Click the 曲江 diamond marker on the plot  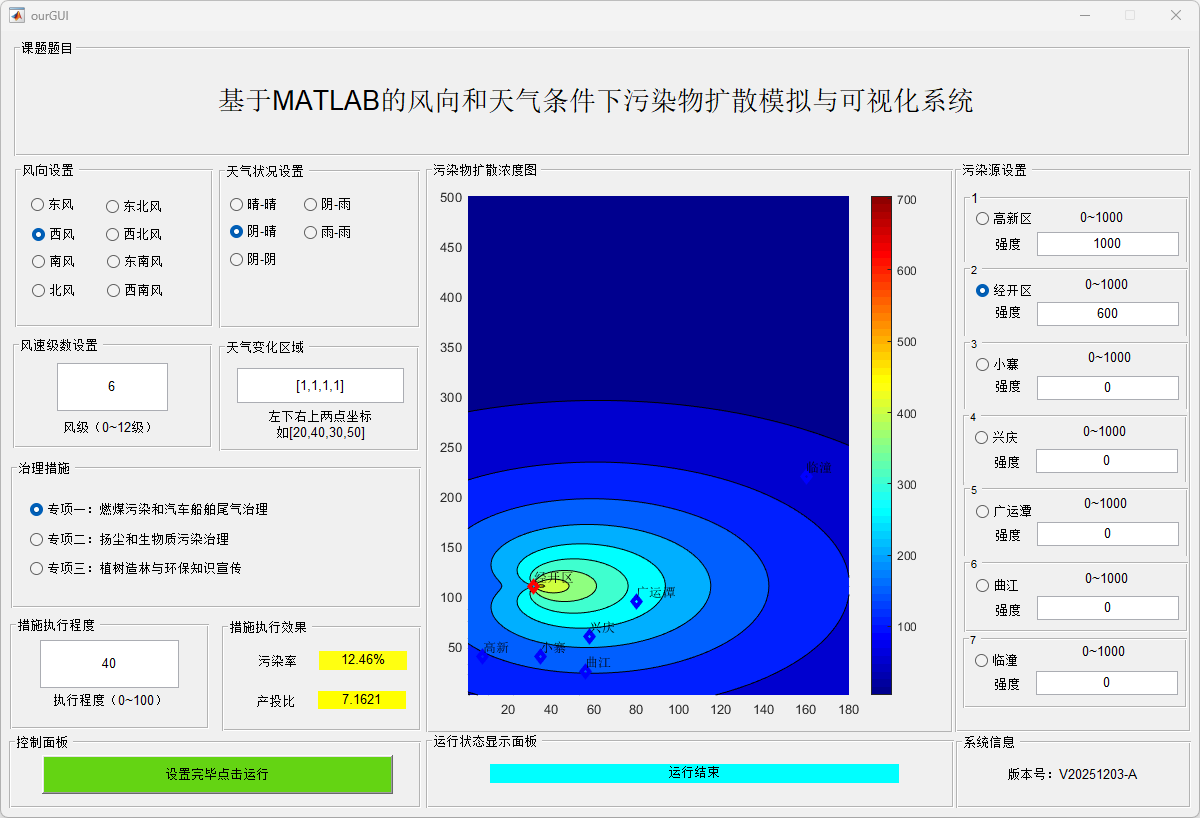coord(586,671)
